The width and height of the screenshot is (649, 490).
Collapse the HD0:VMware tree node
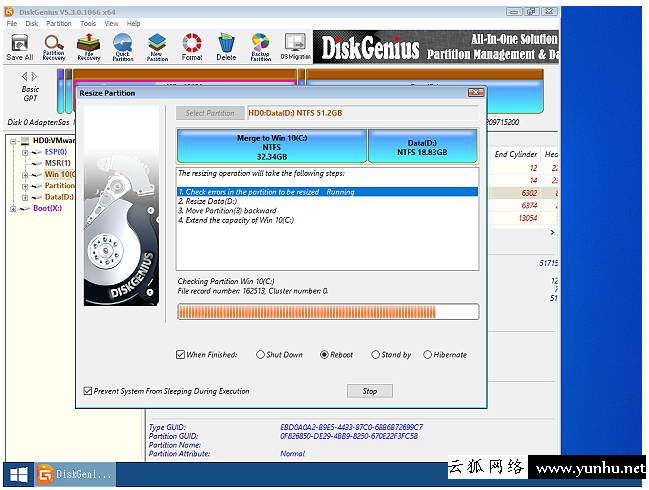click(13, 142)
